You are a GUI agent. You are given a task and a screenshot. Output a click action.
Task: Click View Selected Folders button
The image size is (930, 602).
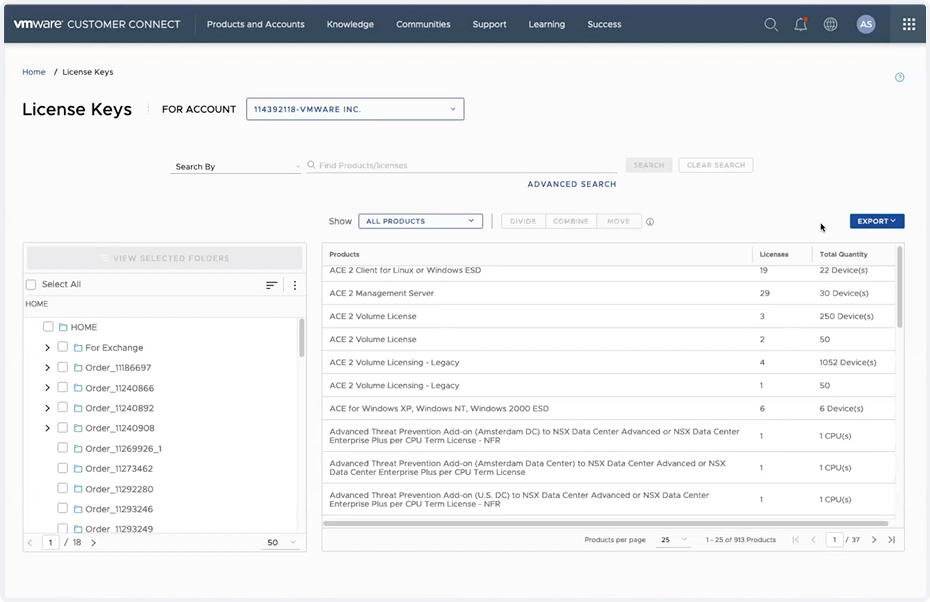click(x=165, y=259)
